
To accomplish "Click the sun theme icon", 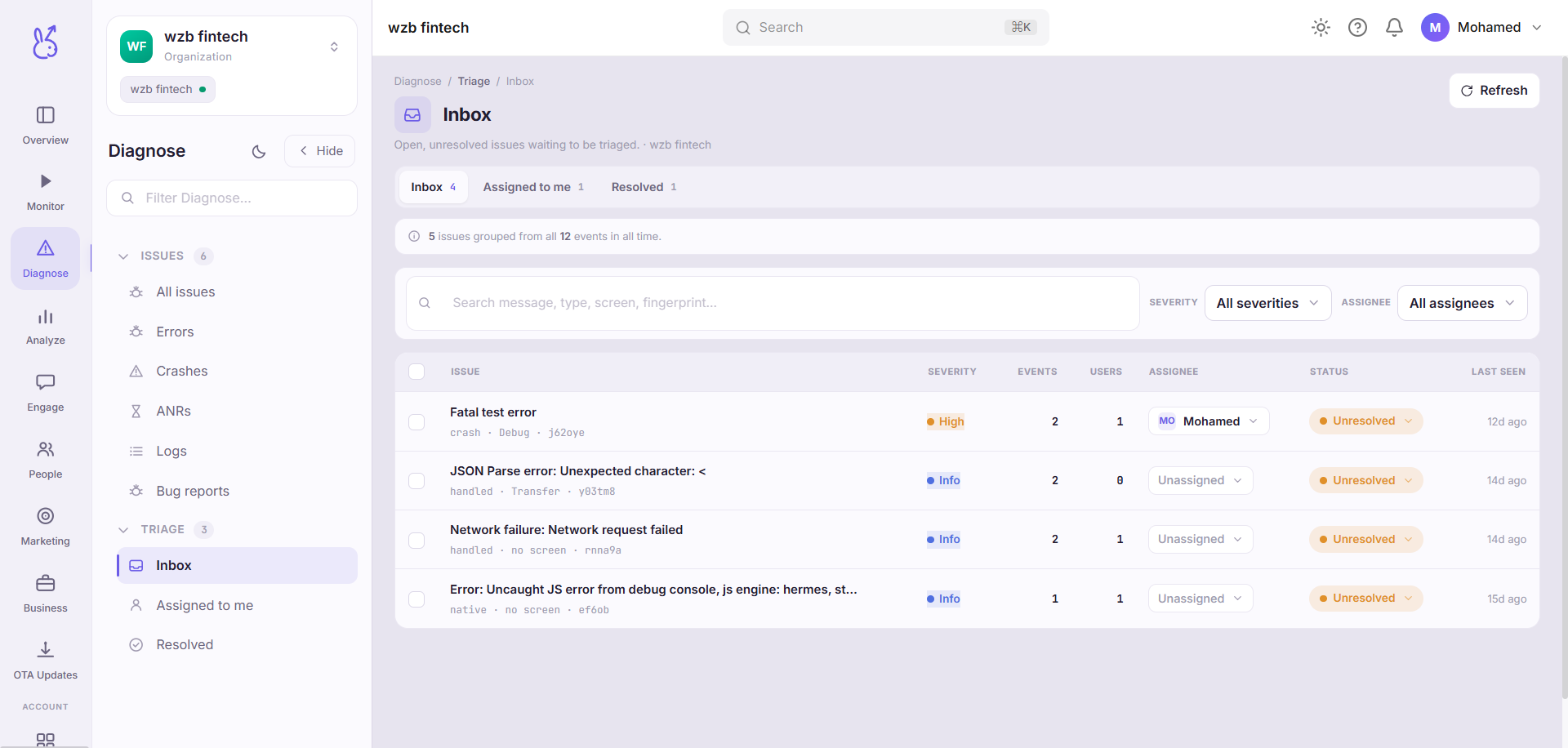I will 1321,28.
